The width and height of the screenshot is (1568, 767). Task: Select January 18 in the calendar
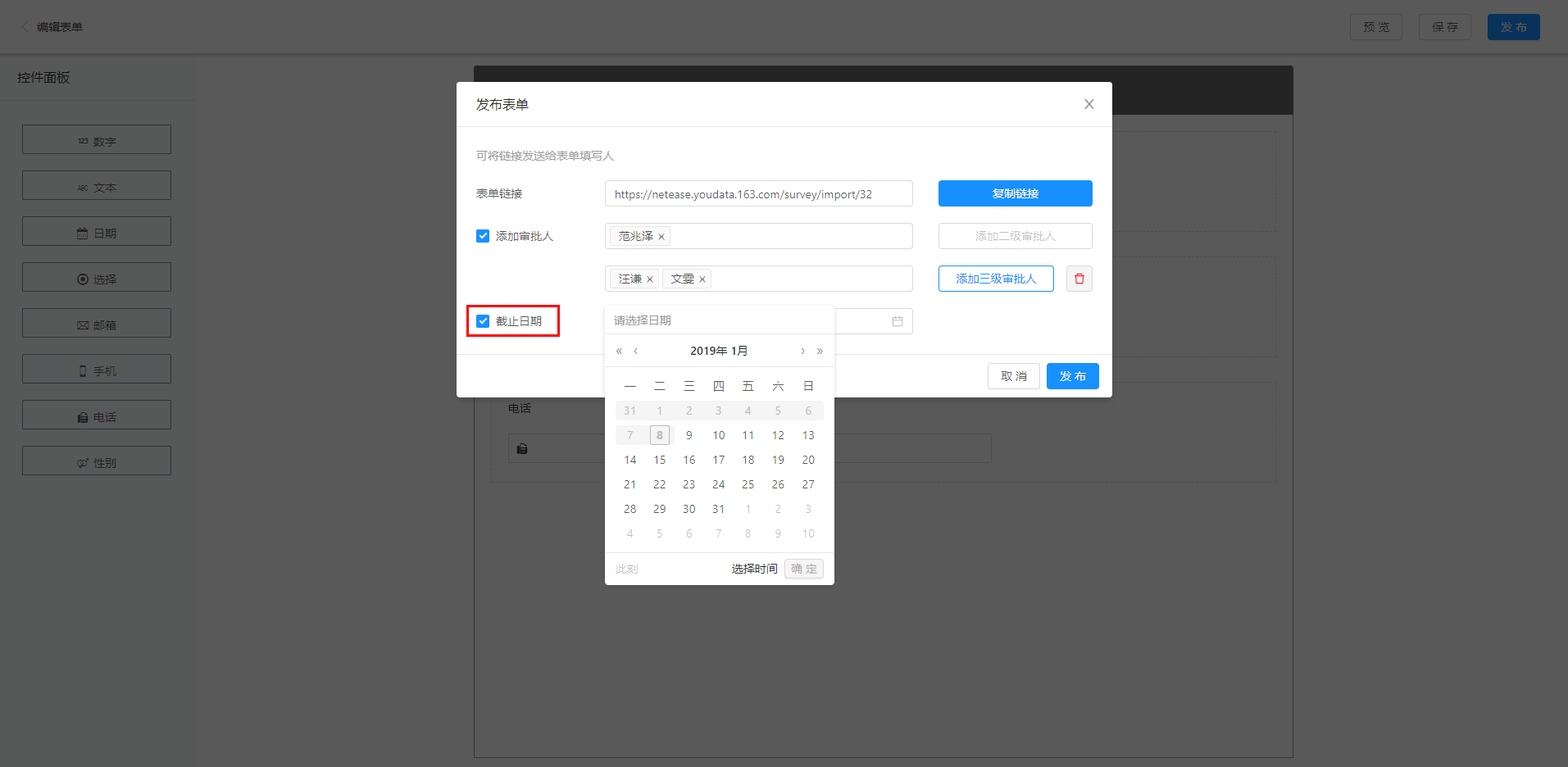[x=748, y=460]
